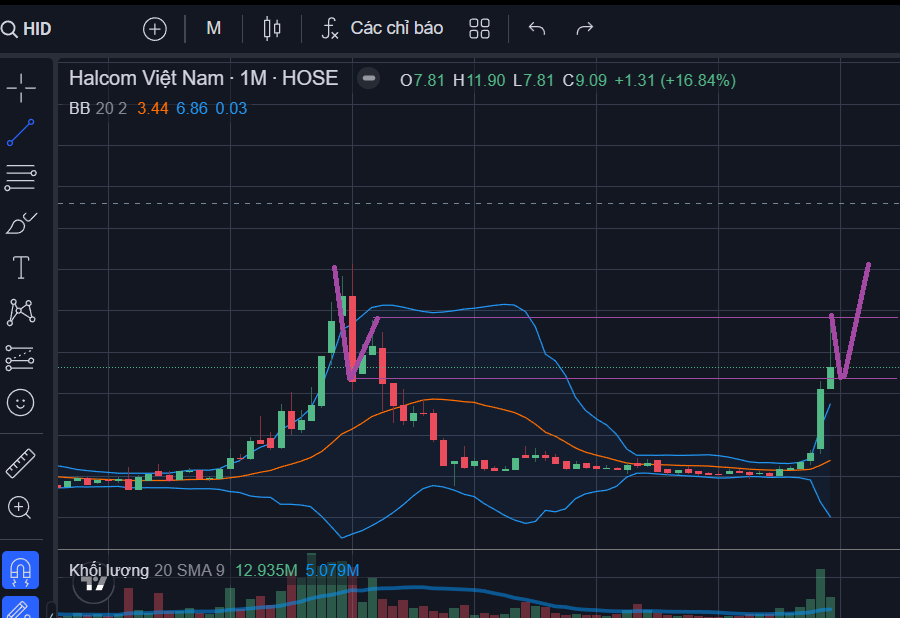Select the trend line drawing tool

coord(21,133)
